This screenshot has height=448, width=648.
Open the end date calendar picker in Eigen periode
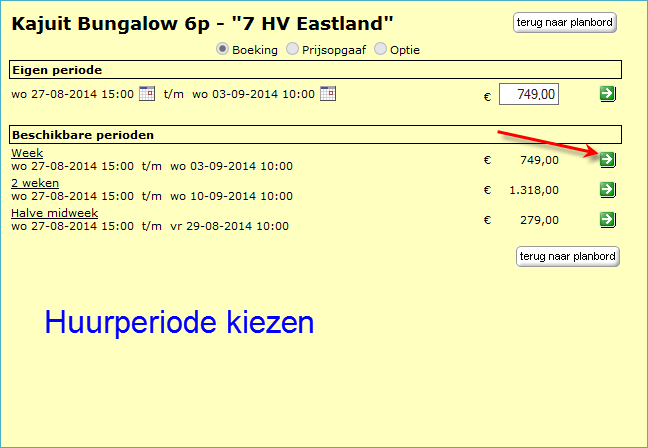tap(327, 94)
